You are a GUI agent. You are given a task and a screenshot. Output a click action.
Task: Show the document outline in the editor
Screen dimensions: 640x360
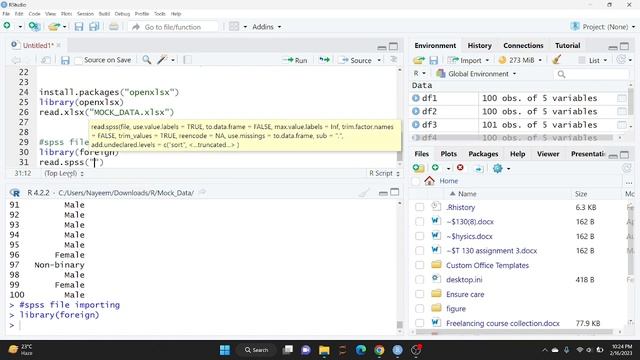coord(393,60)
